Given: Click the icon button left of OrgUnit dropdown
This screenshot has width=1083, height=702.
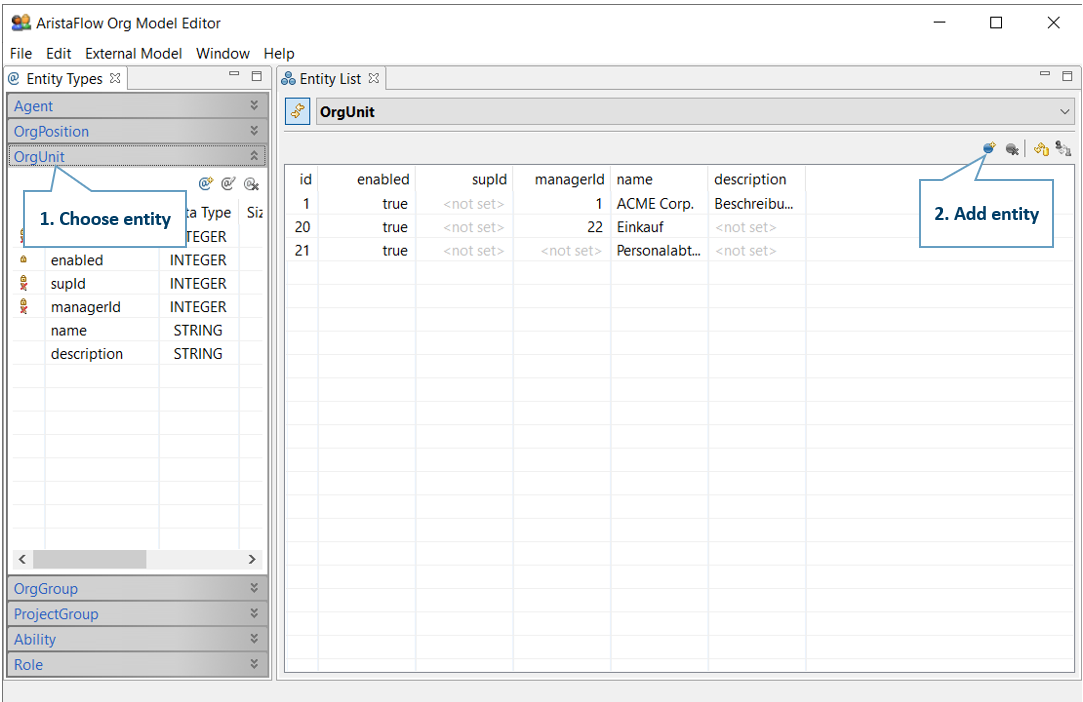Looking at the screenshot, I should point(298,112).
